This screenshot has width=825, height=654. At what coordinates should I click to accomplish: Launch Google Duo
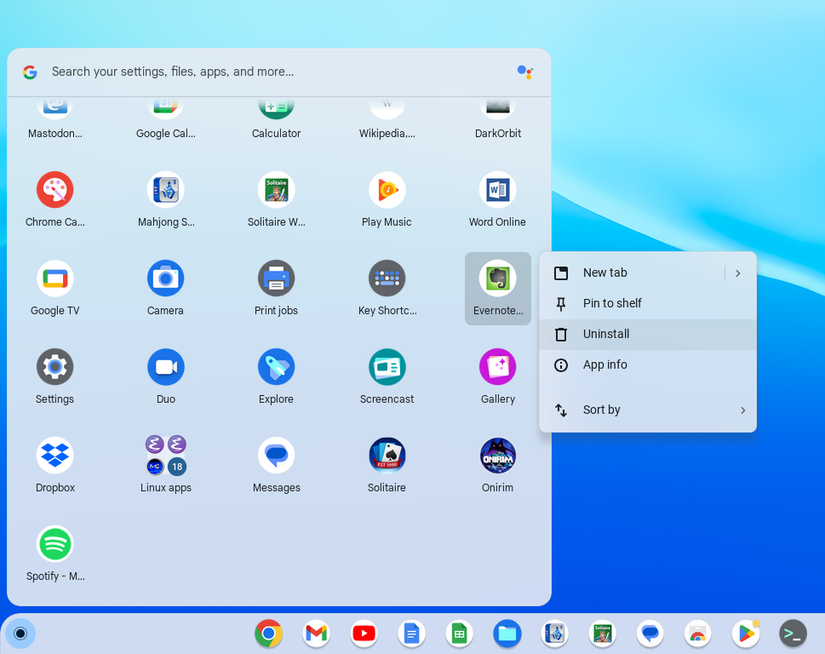(x=165, y=374)
